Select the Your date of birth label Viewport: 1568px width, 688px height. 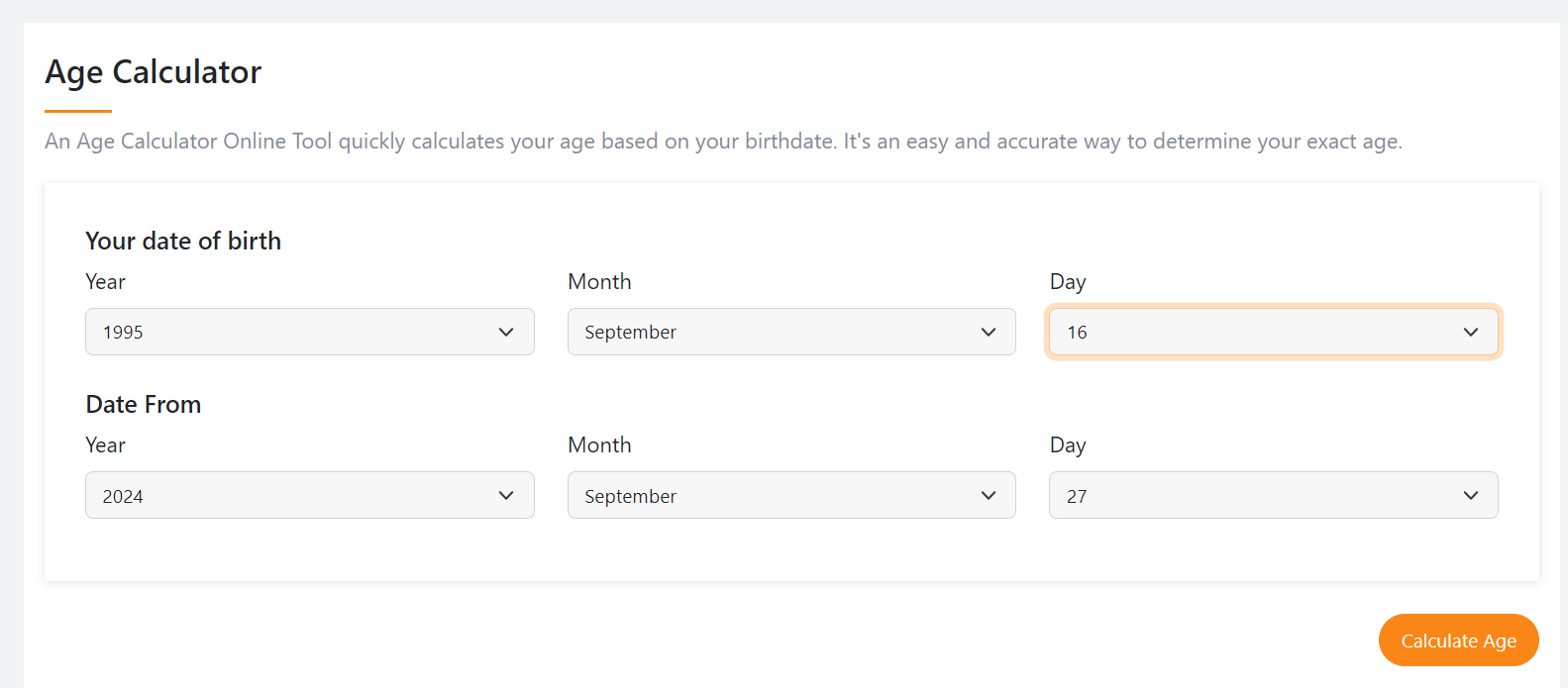[x=182, y=241]
